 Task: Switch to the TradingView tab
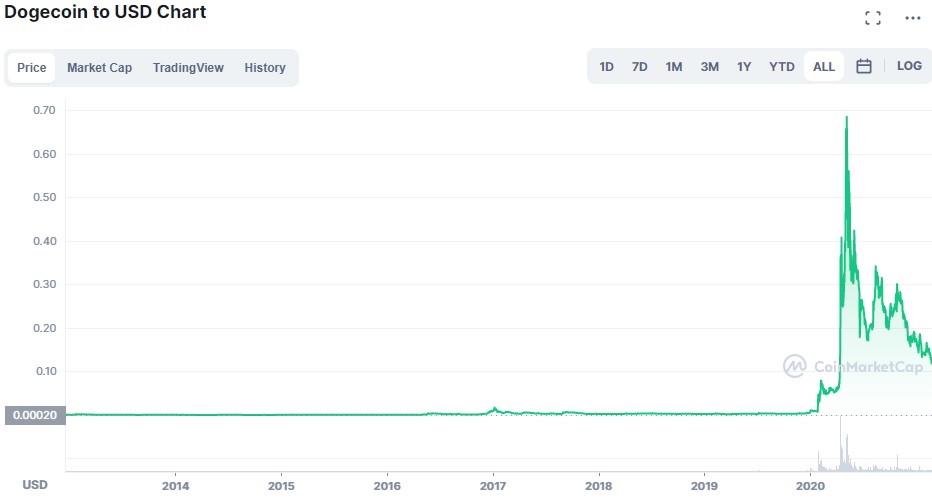(188, 68)
